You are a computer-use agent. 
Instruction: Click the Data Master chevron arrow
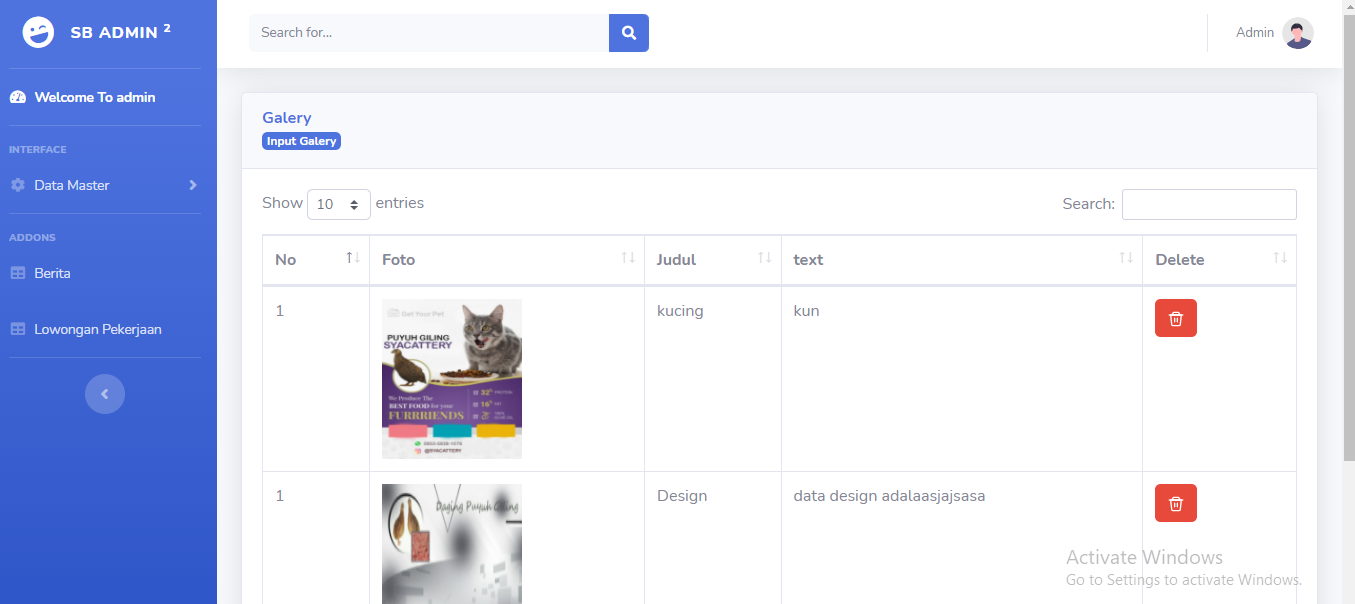[193, 185]
